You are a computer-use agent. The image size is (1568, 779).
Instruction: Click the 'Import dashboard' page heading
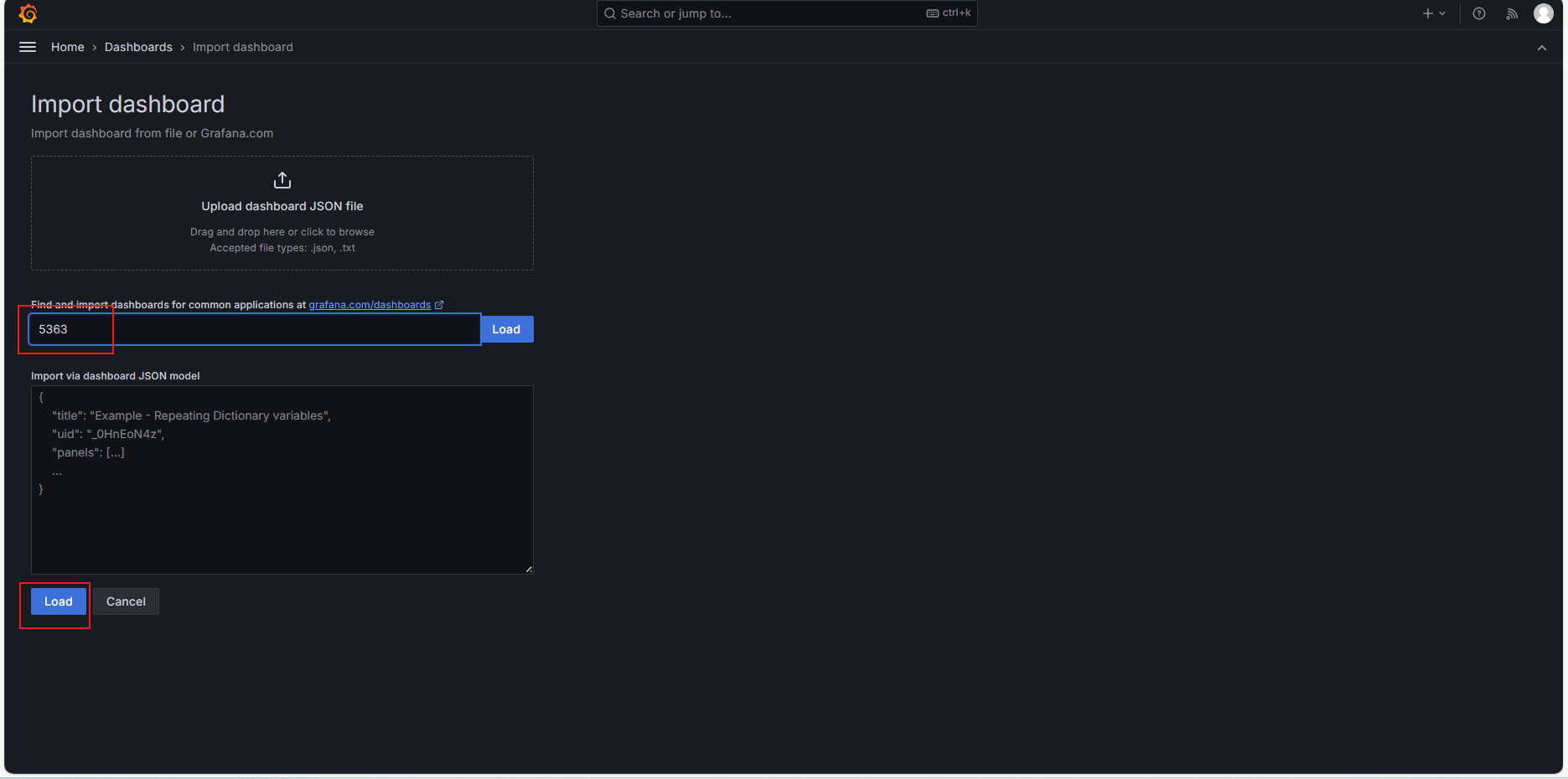[x=128, y=104]
